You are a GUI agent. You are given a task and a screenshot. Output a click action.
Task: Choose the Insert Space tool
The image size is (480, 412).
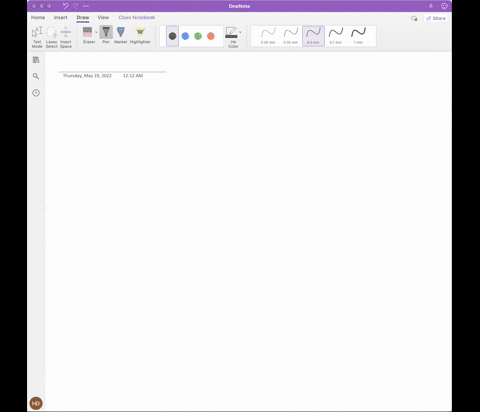pyautogui.click(x=66, y=37)
